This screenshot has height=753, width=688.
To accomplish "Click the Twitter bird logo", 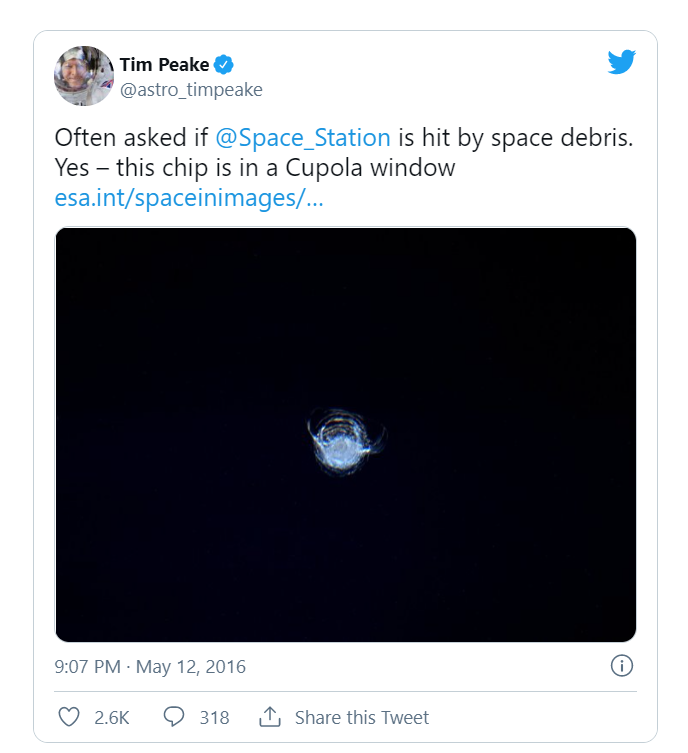I will pos(621,63).
